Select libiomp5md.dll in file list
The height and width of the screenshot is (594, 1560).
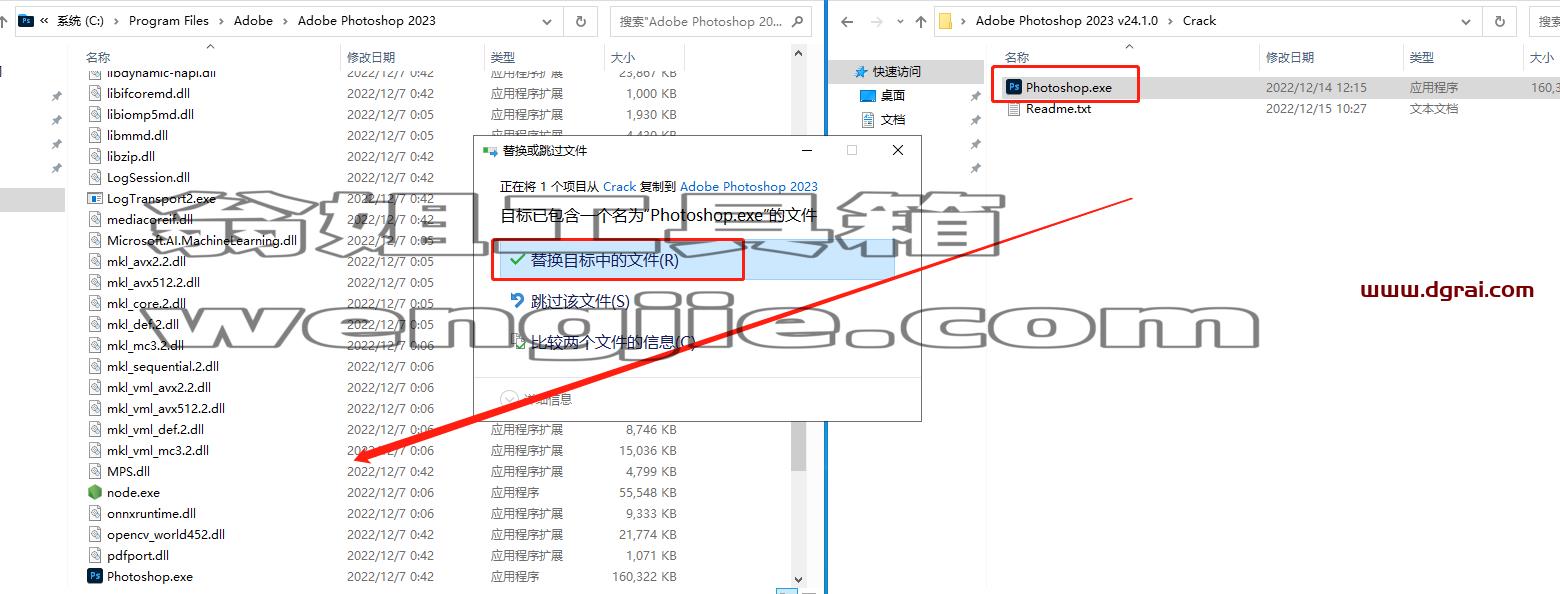coord(150,114)
